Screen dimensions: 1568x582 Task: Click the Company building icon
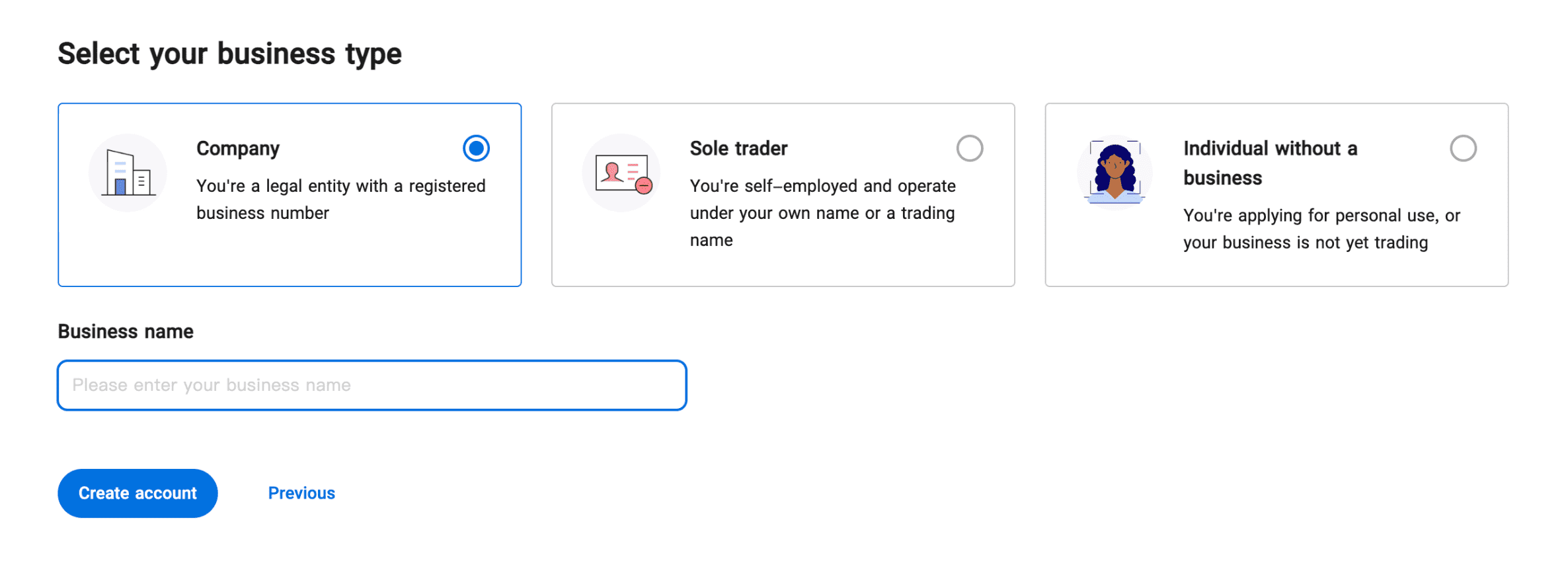128,173
